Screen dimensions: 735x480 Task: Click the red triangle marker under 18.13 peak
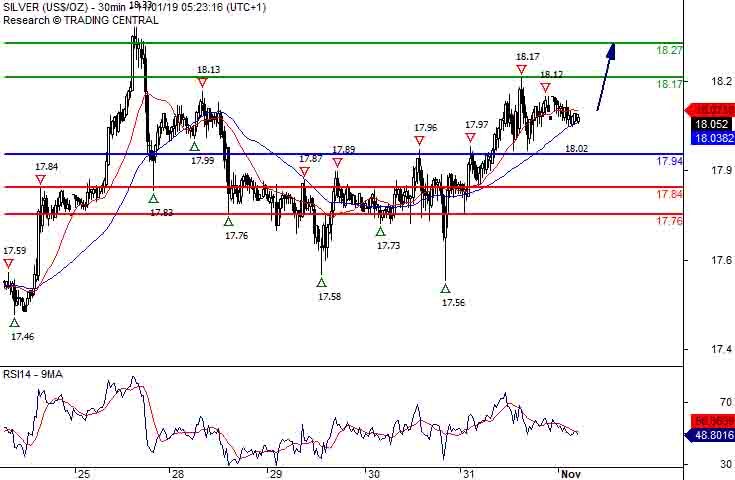point(202,82)
